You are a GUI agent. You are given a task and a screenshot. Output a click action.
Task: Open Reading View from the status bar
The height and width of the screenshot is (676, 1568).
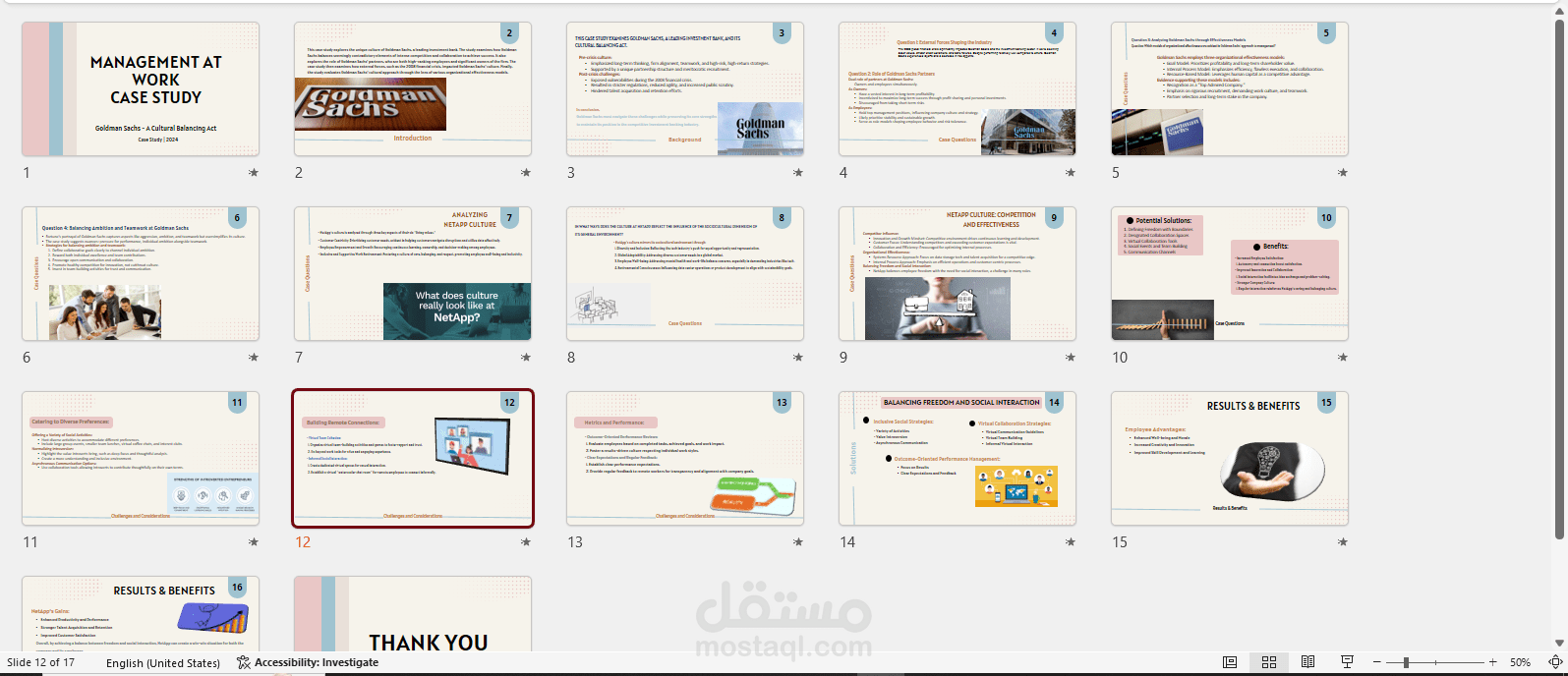coord(1307,662)
